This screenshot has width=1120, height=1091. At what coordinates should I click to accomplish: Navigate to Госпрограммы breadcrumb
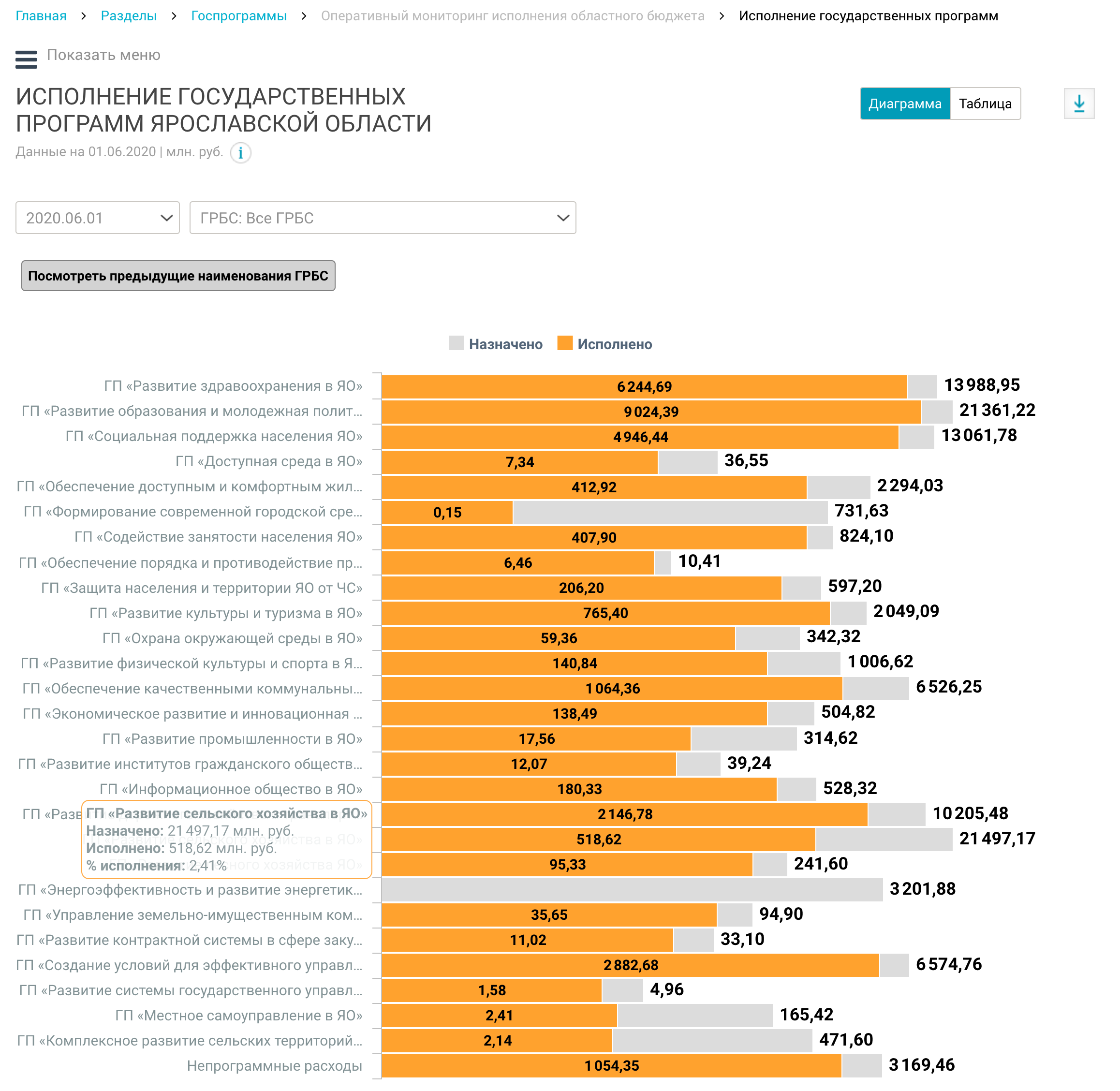238,16
